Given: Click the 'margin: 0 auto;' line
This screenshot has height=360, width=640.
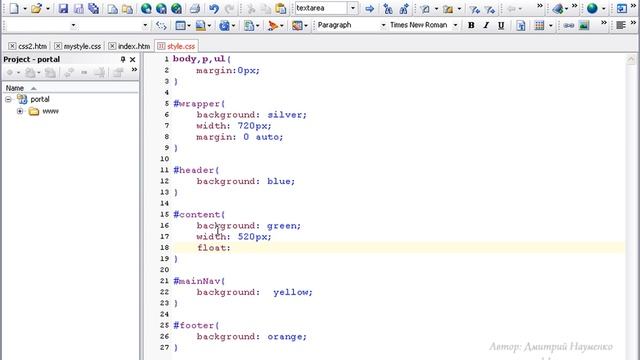Looking at the screenshot, I should coord(240,137).
